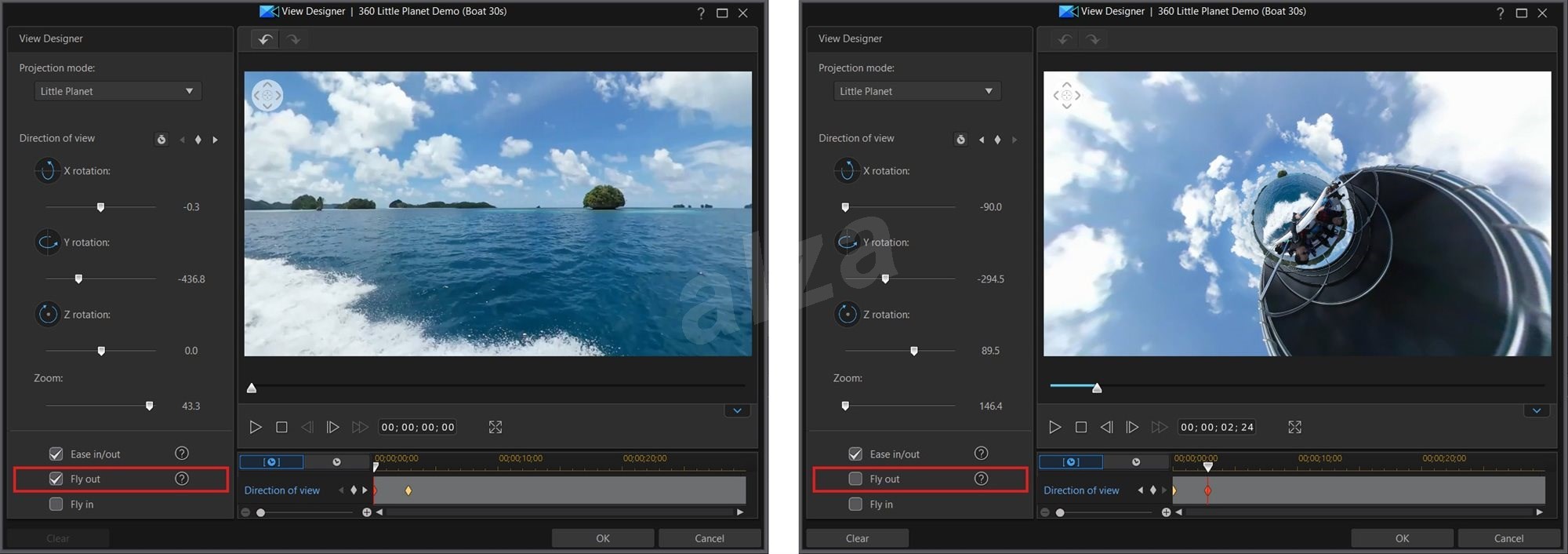The width and height of the screenshot is (1568, 554).
Task: Reset Direction of view in the left window
Action: point(162,140)
